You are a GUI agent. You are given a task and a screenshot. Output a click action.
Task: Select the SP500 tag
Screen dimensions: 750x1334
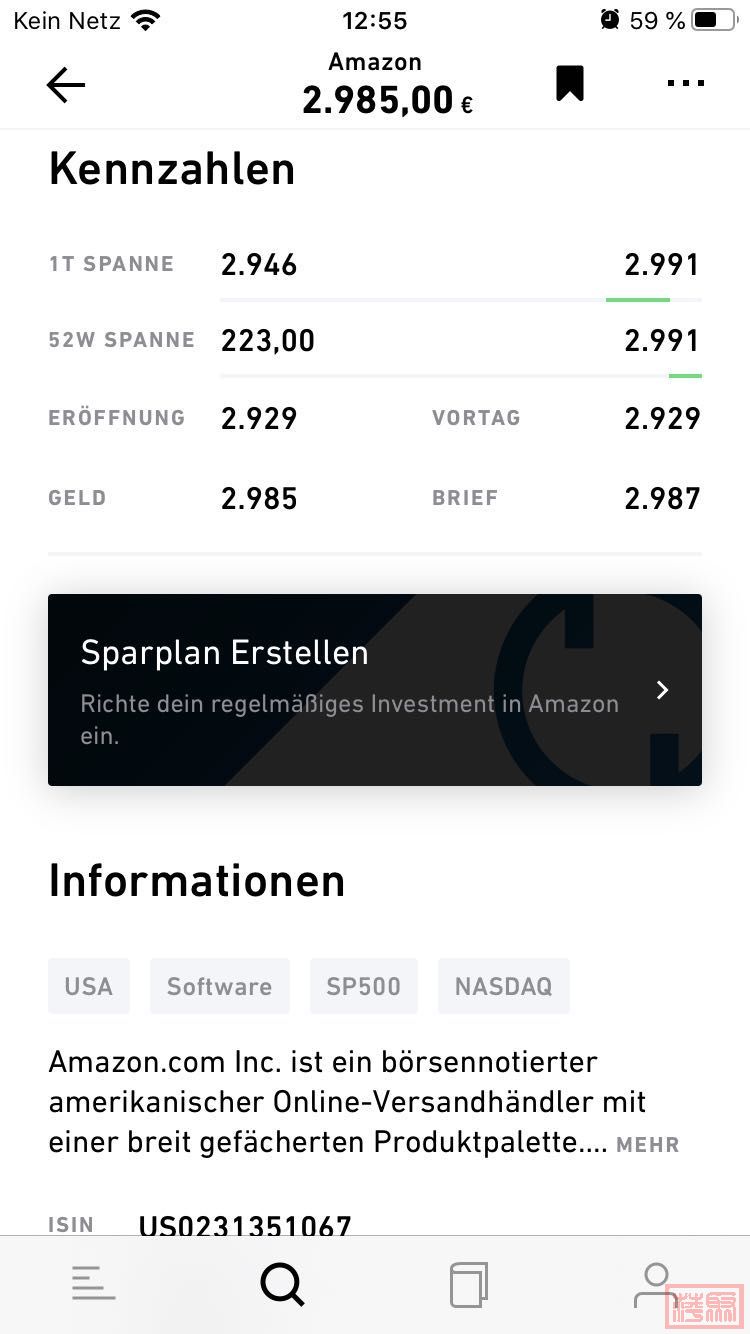[364, 986]
